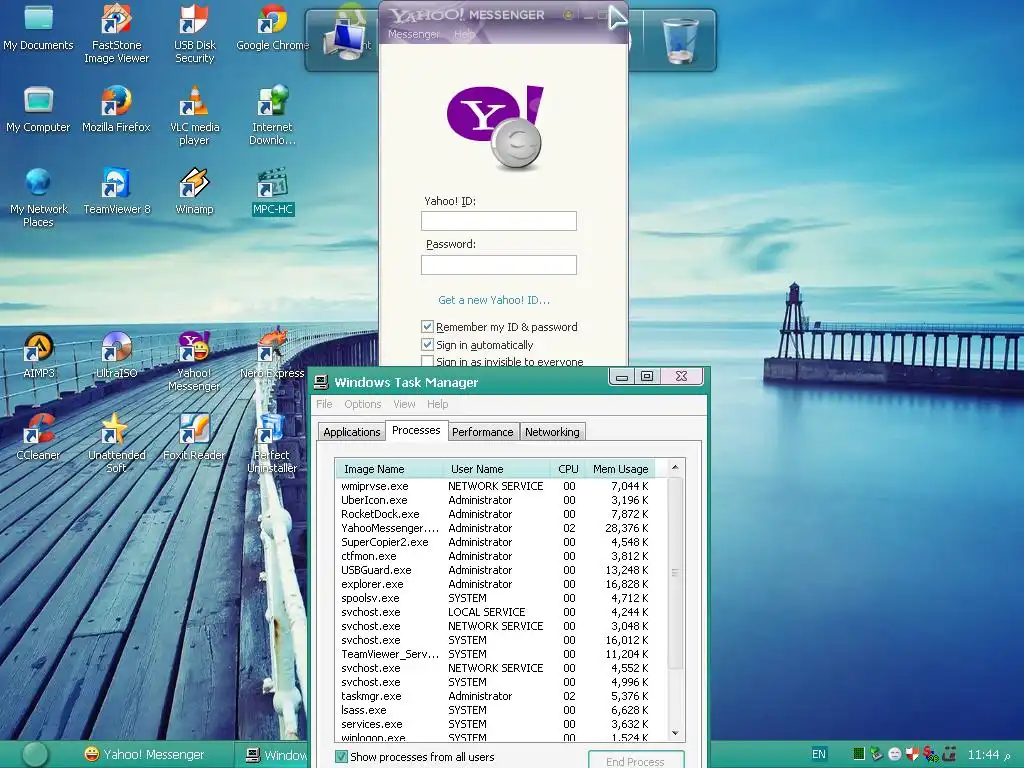Switch to the Performance tab
1024x768 pixels.
(483, 432)
